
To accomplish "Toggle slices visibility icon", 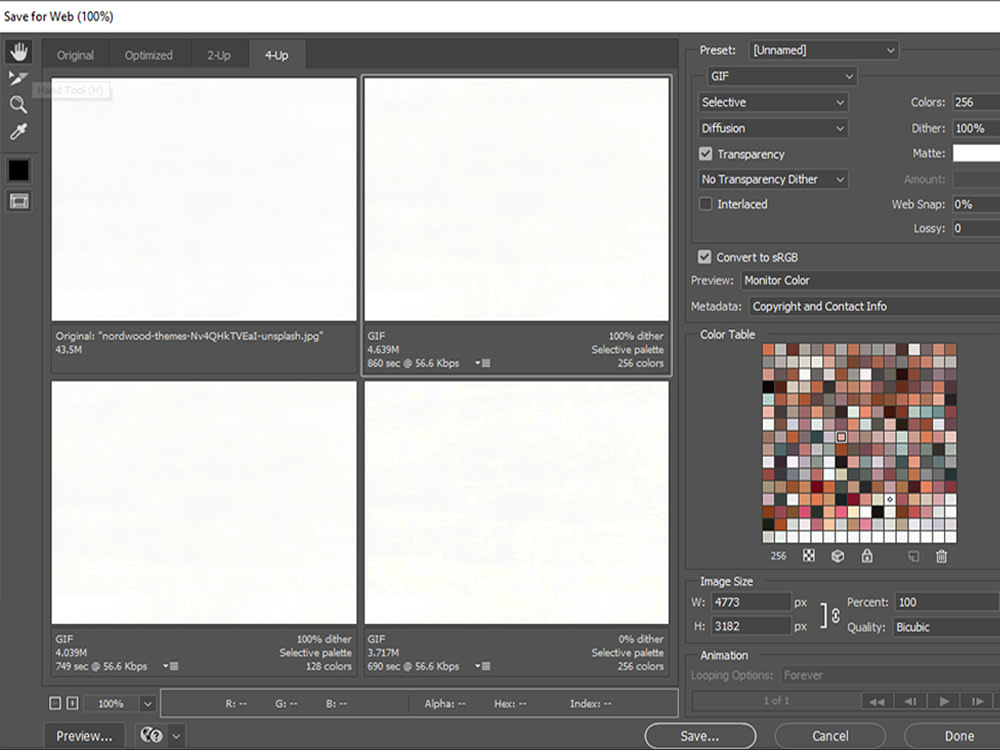I will [18, 202].
